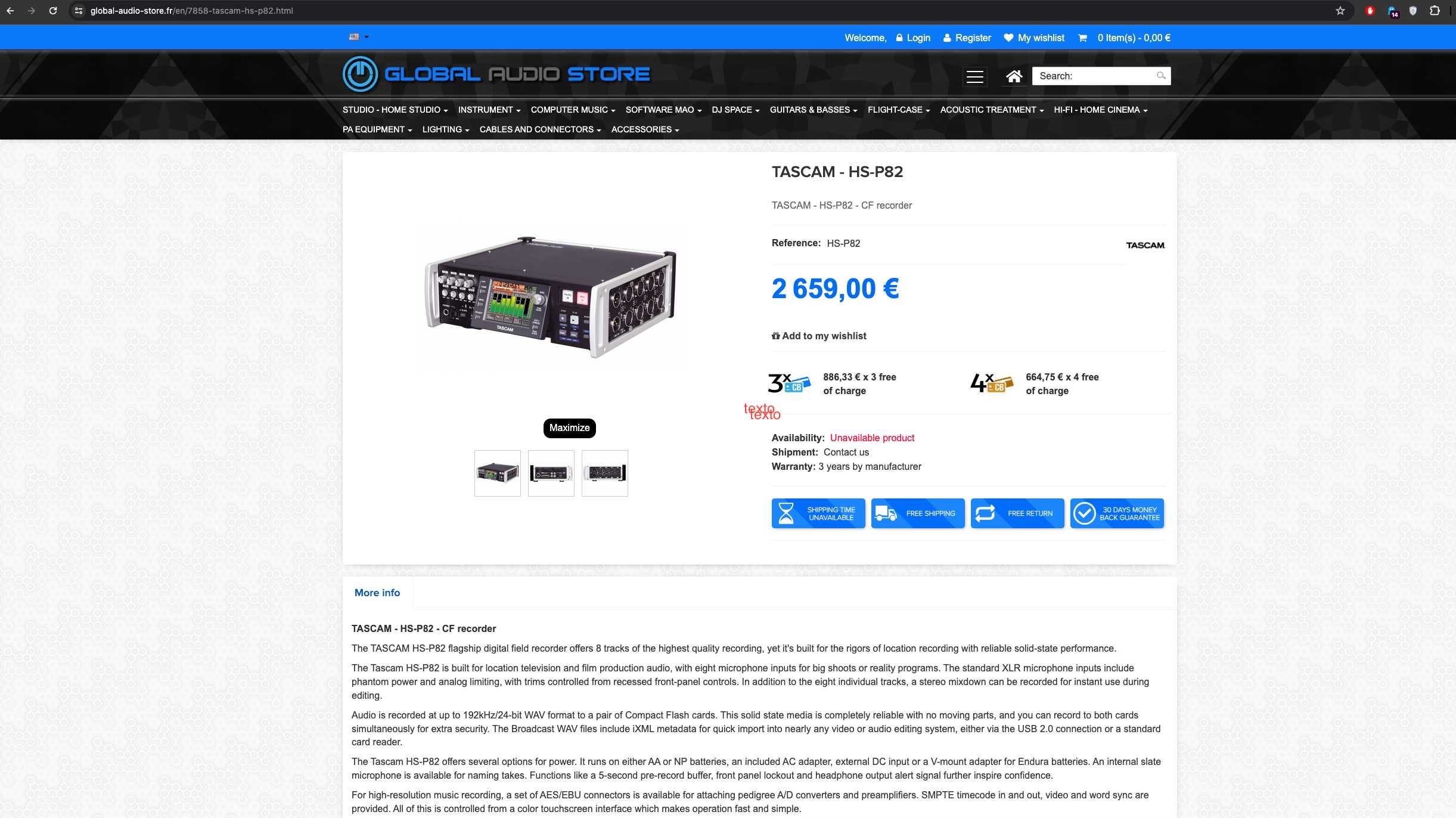
Task: Expand the FLIGHT-CASE menu
Action: pos(899,110)
